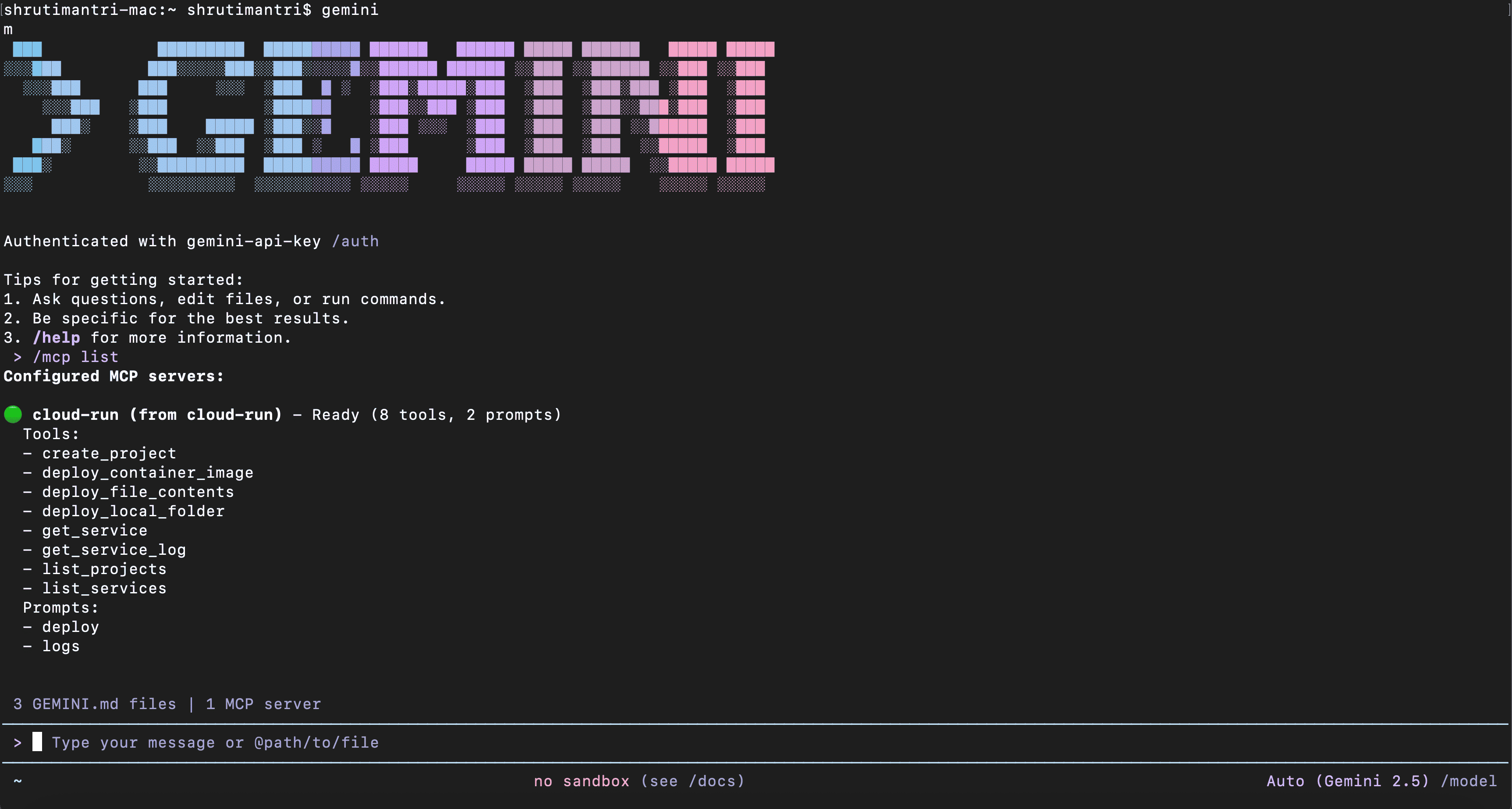Select the deploy prompt under Prompts
Viewport: 1512px width, 809px height.
71,626
